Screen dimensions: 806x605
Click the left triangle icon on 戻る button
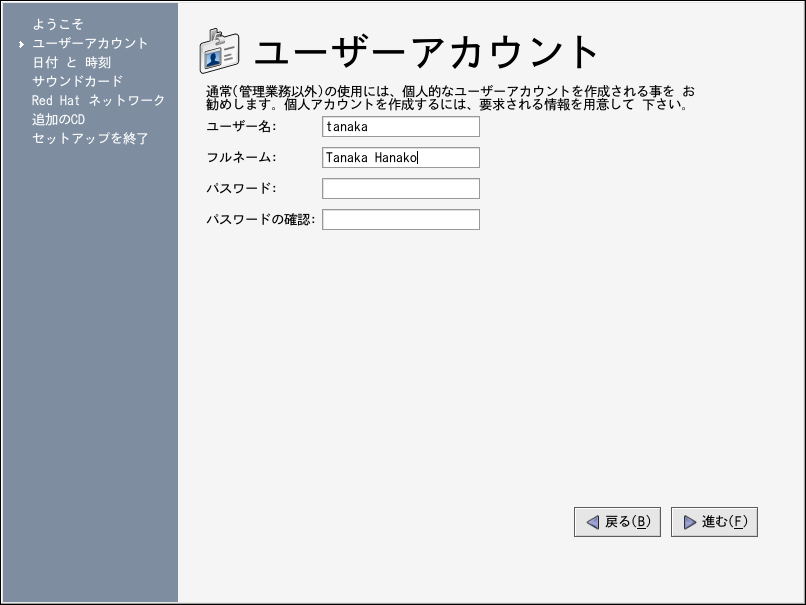[592, 522]
